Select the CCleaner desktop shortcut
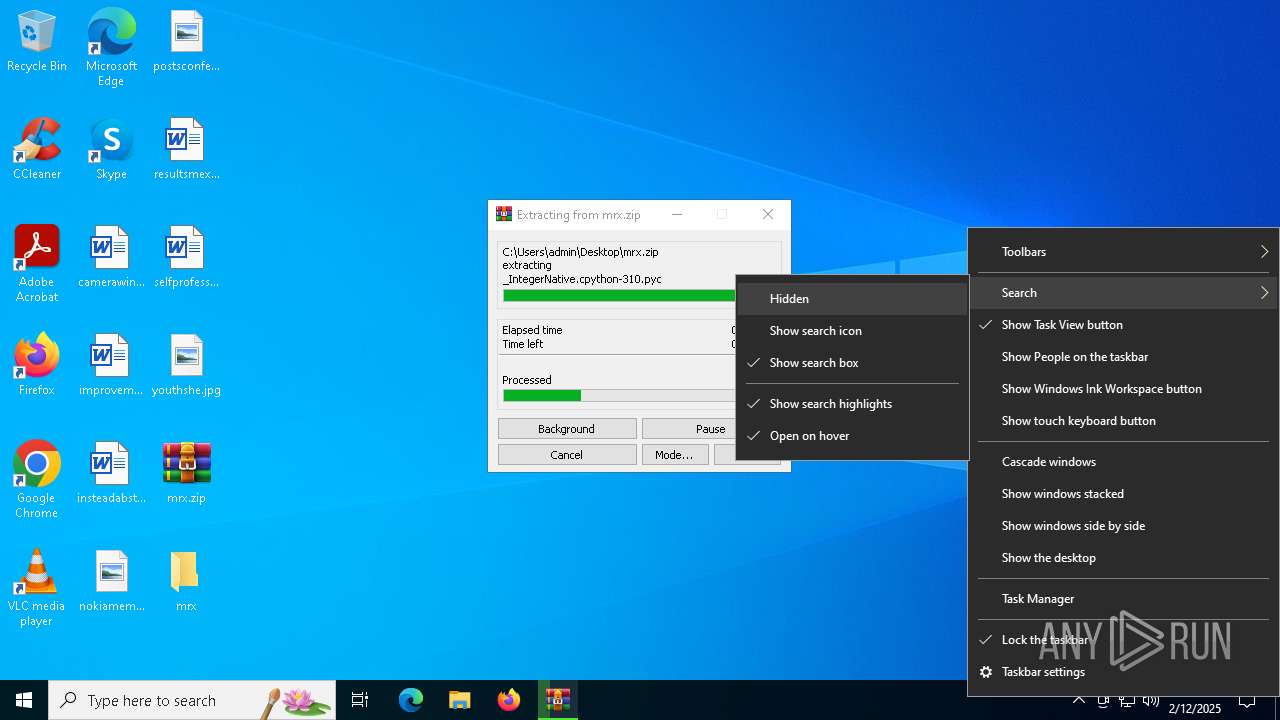The height and width of the screenshot is (720, 1280). pos(37,150)
